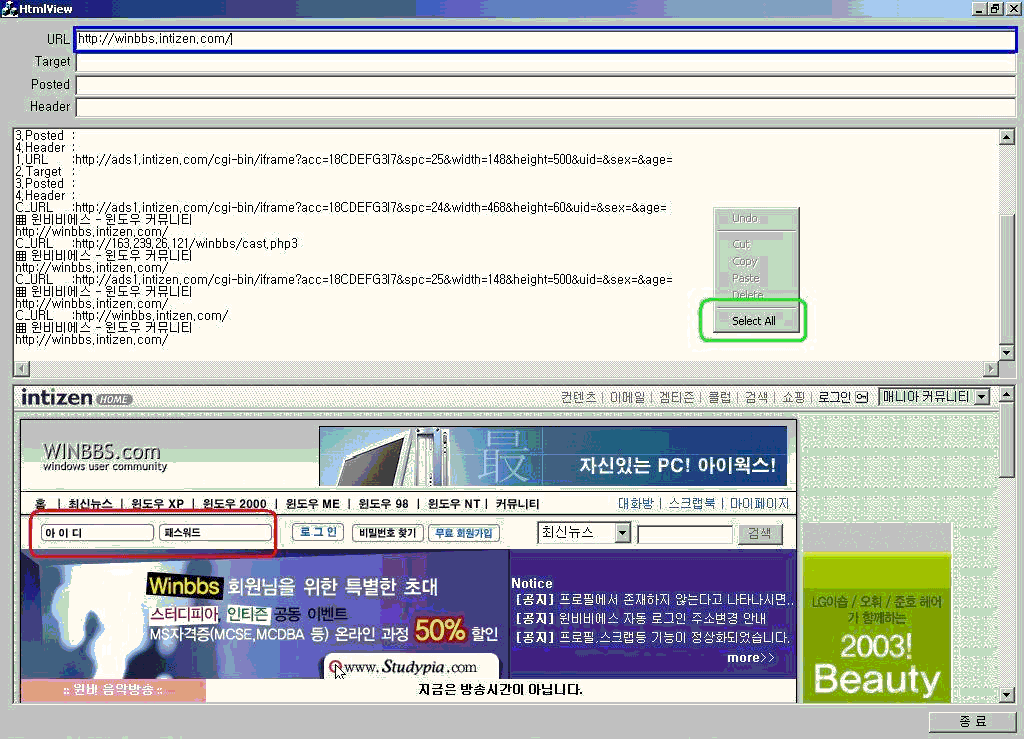Click the 비밀번호 찾기 button
Screen dimensions: 1024x739
point(388,533)
